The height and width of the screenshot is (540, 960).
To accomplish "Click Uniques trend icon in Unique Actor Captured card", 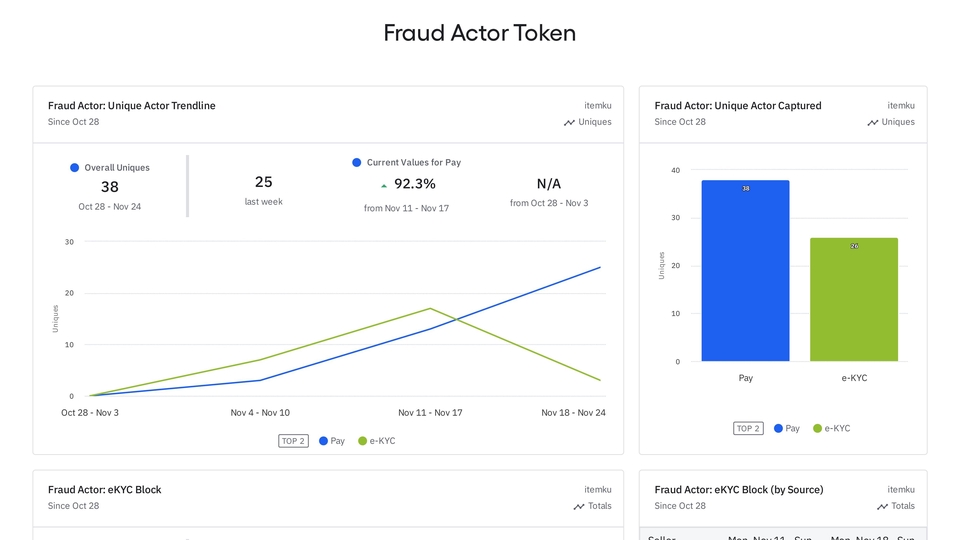I will click(x=873, y=123).
